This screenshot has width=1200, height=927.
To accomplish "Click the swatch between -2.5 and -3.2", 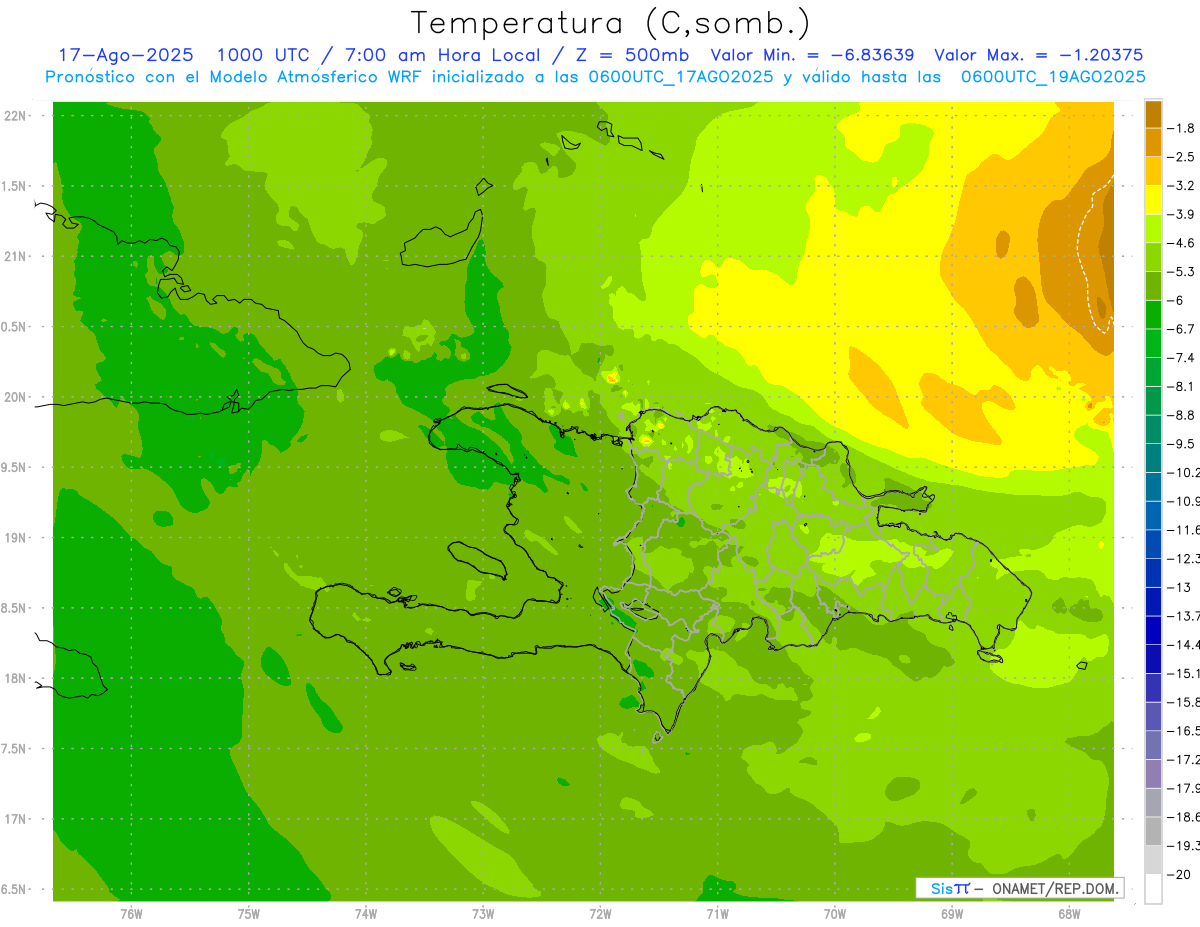I will tap(1153, 171).
